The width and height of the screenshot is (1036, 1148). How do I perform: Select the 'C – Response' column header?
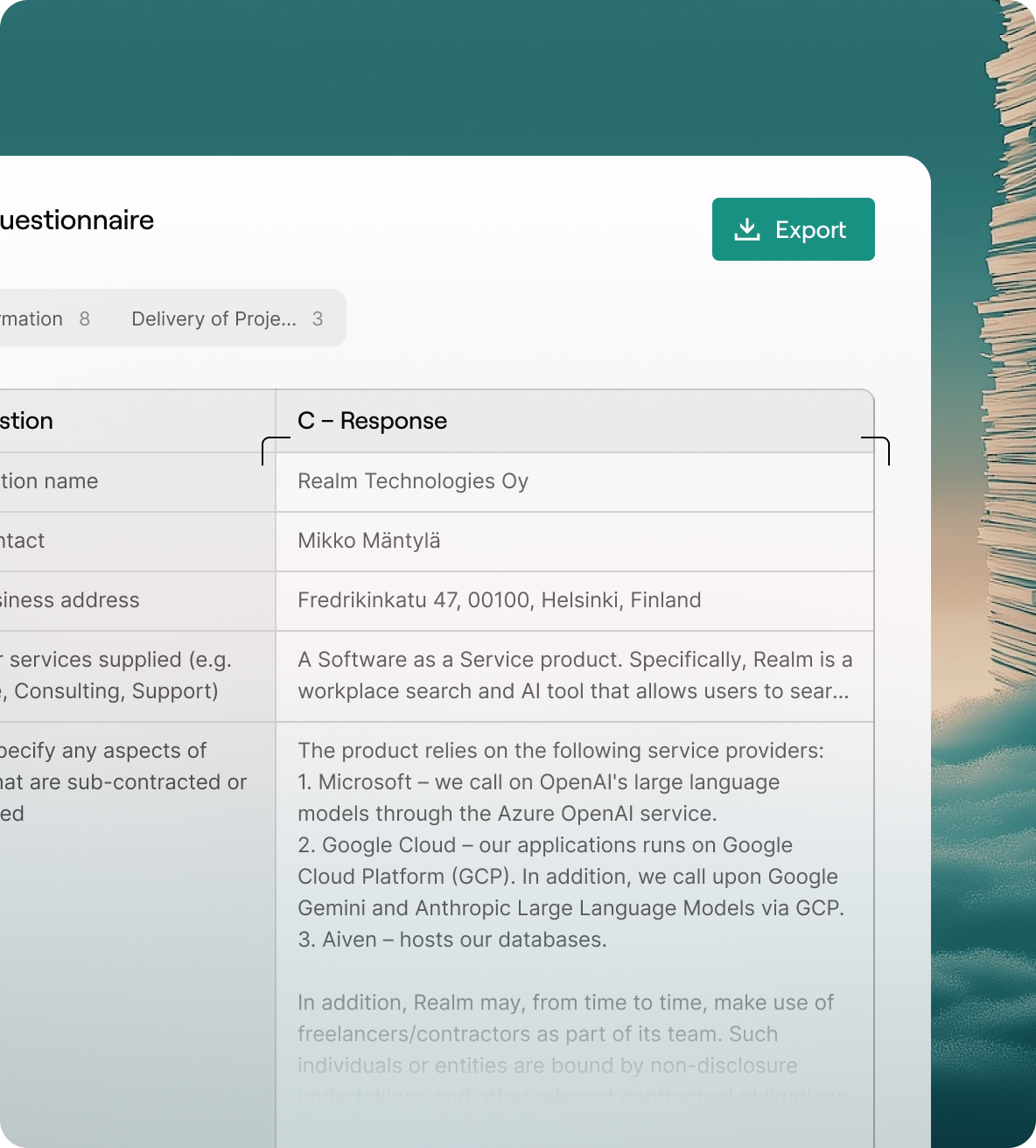pos(575,421)
